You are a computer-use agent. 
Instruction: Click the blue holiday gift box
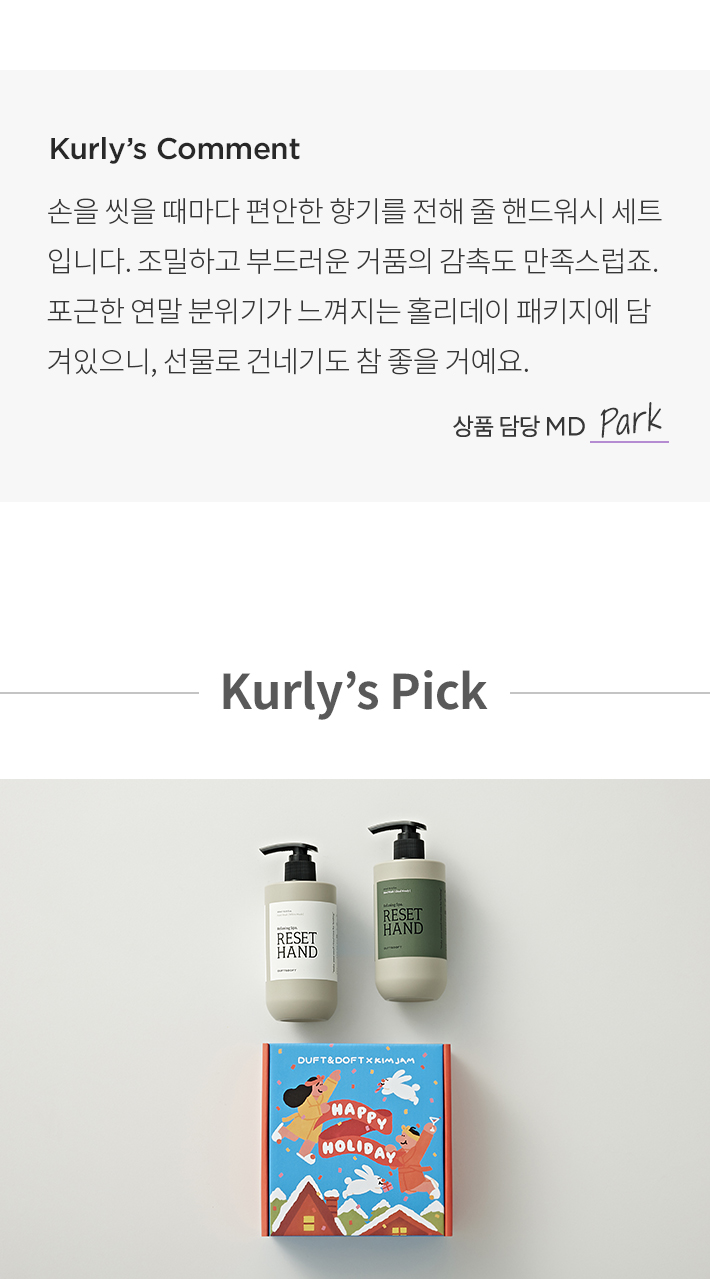click(356, 1140)
